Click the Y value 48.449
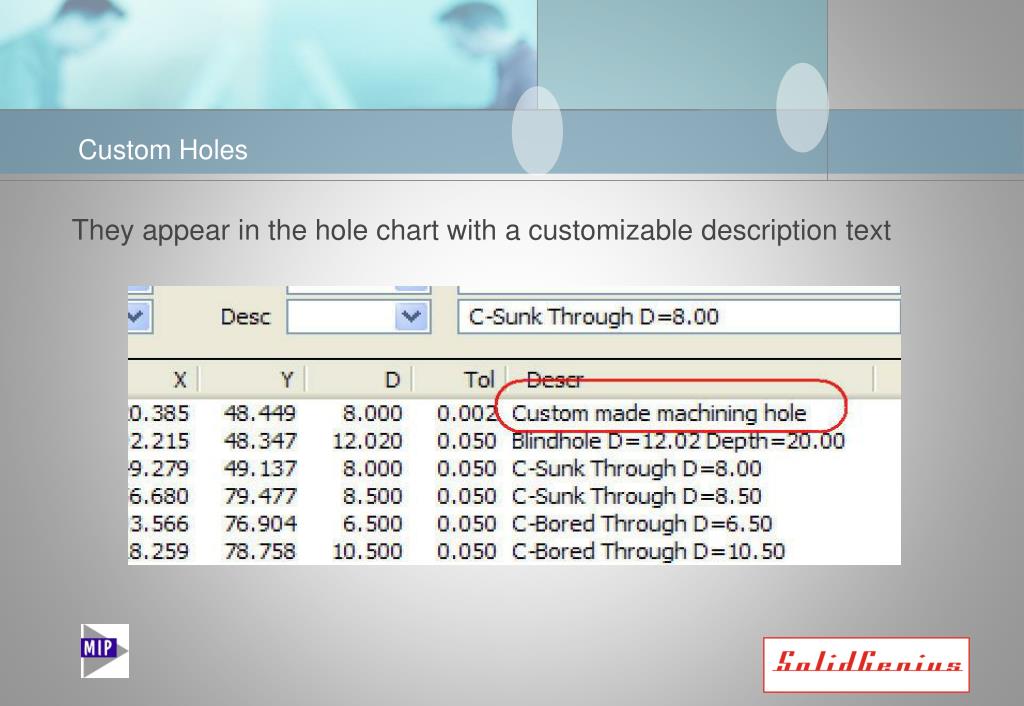The width and height of the screenshot is (1024, 706). [260, 413]
